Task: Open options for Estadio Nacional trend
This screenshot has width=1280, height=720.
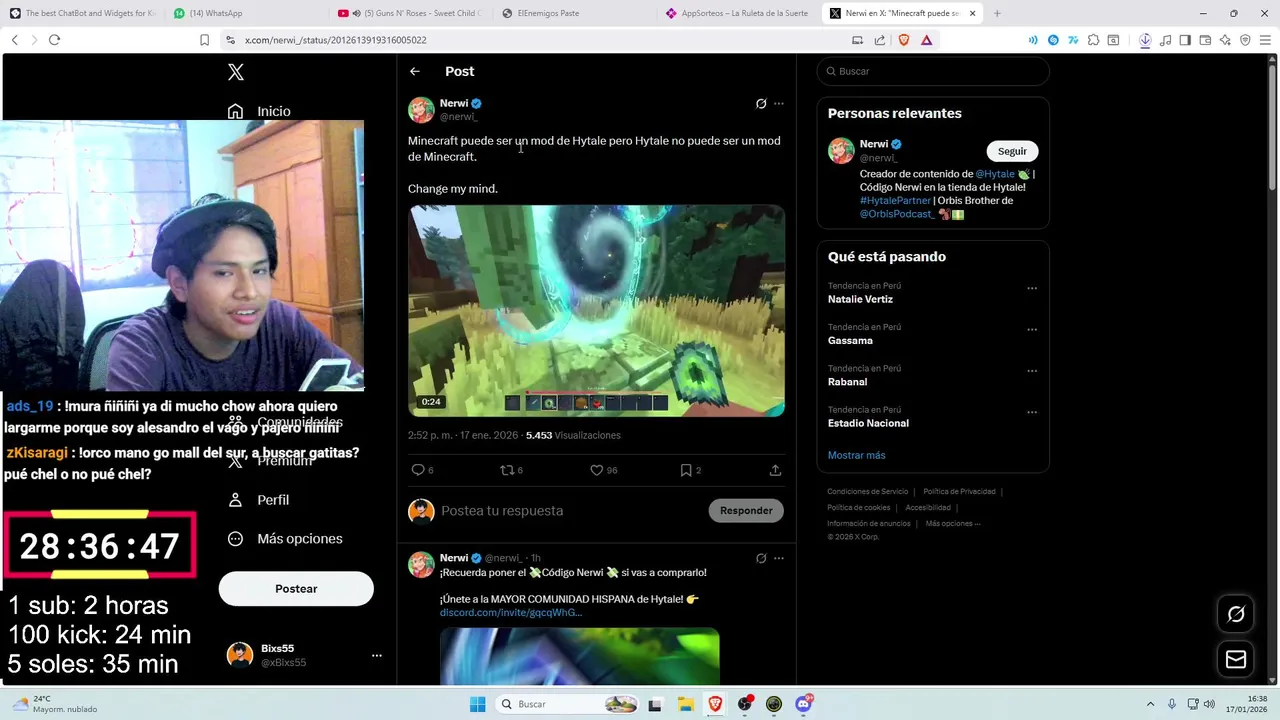Action: [x=1032, y=412]
